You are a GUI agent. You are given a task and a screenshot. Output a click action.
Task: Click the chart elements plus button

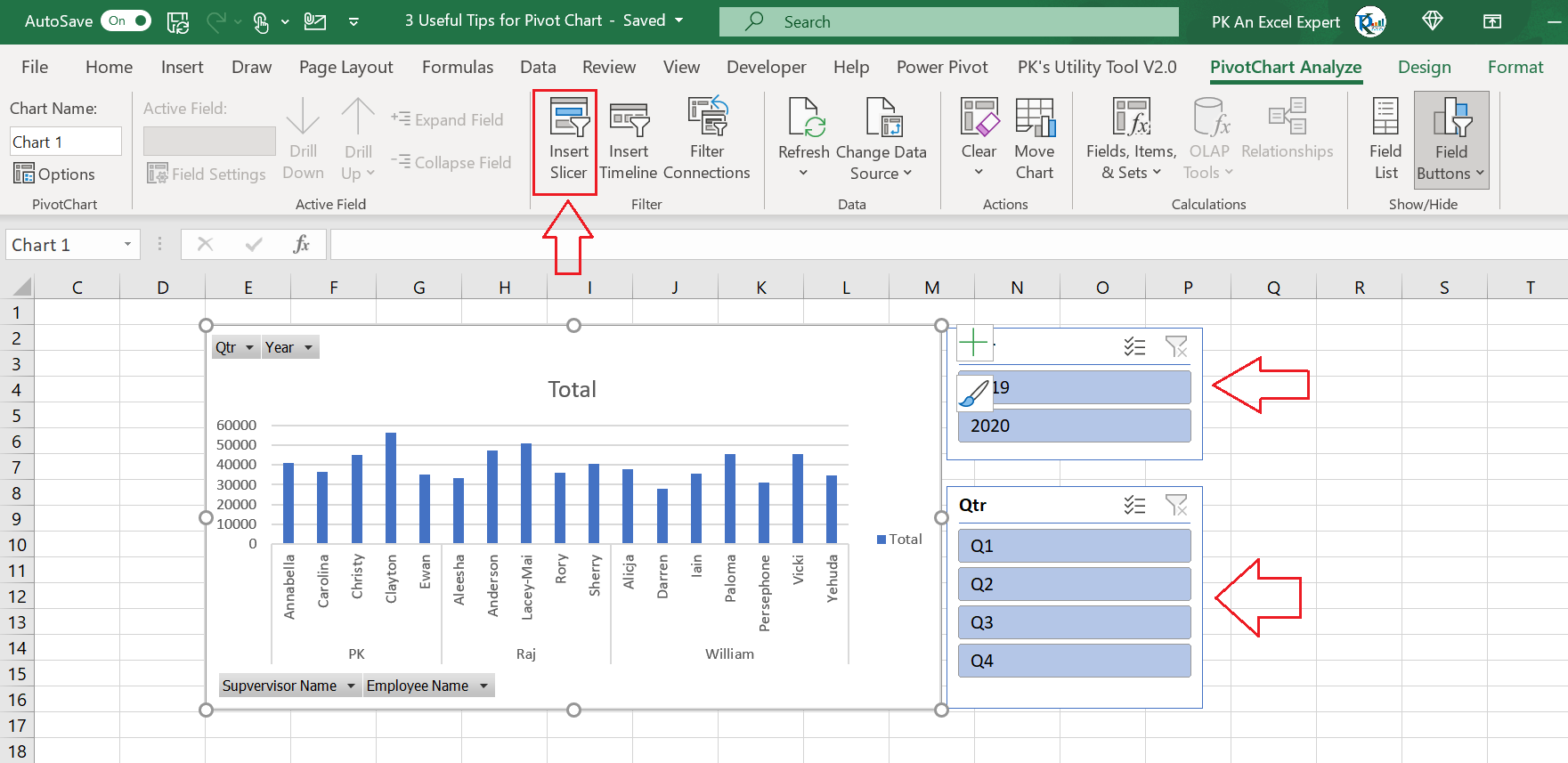(974, 343)
